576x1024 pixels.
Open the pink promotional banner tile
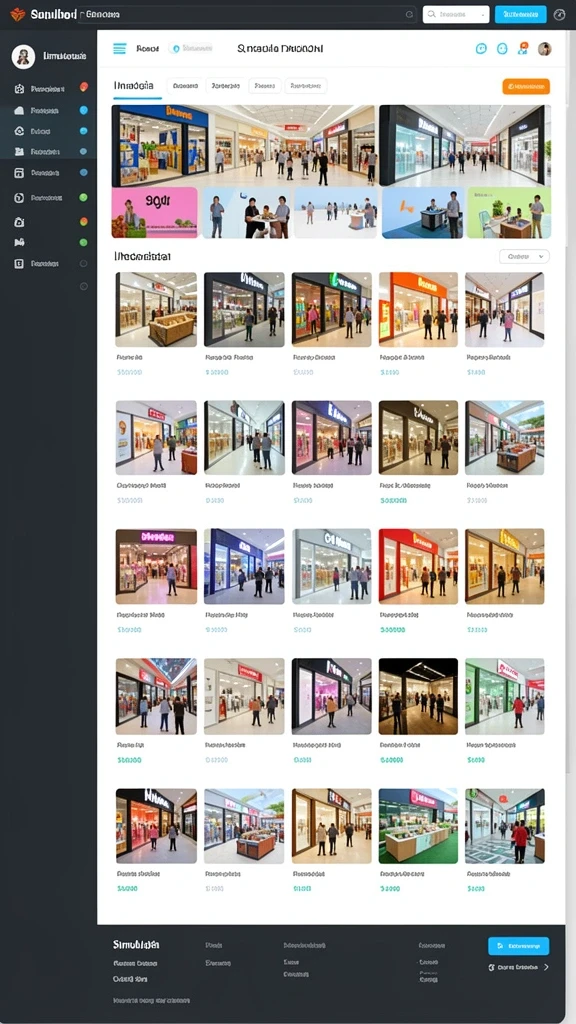[155, 213]
